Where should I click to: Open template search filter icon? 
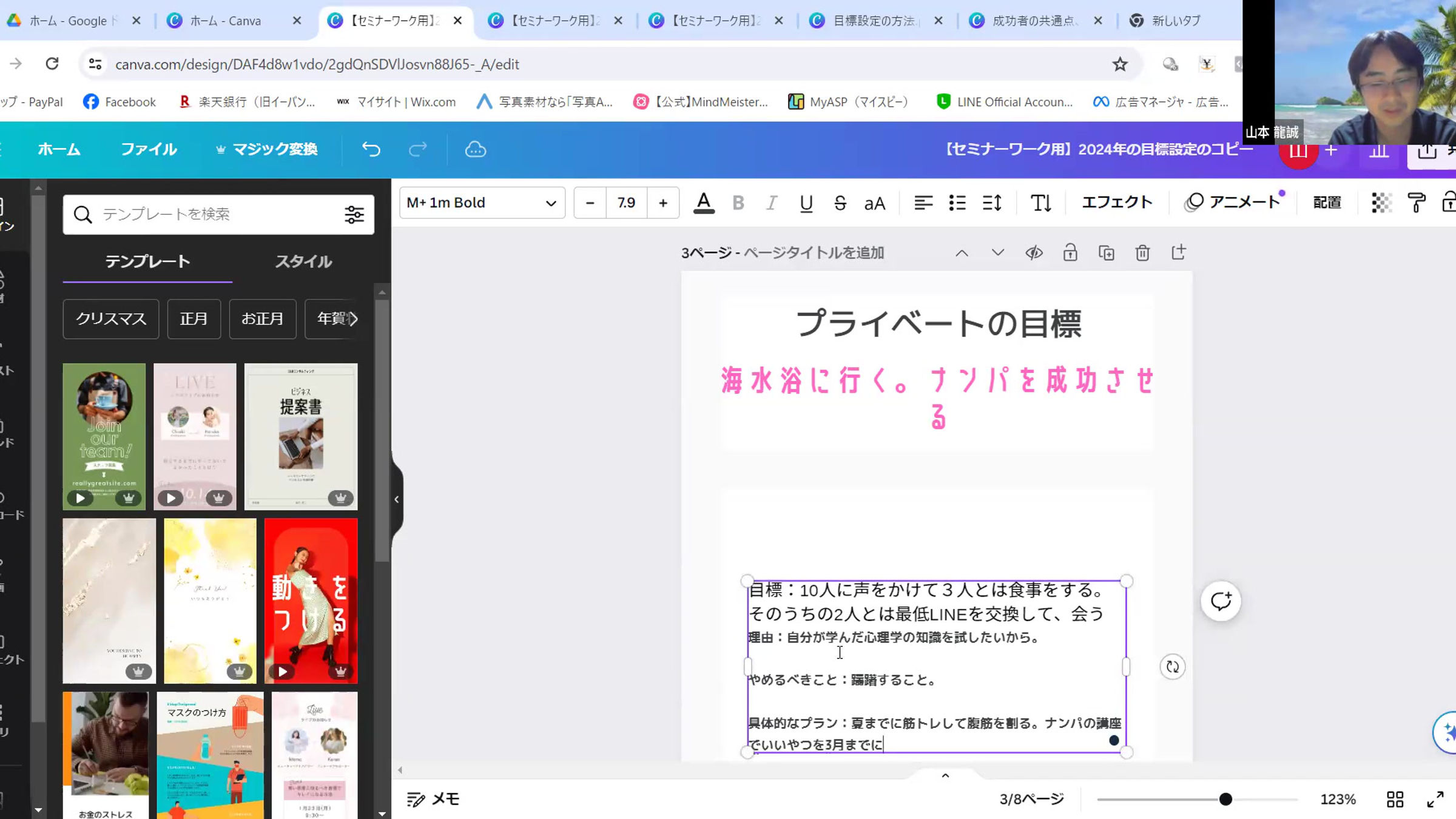[x=354, y=214]
